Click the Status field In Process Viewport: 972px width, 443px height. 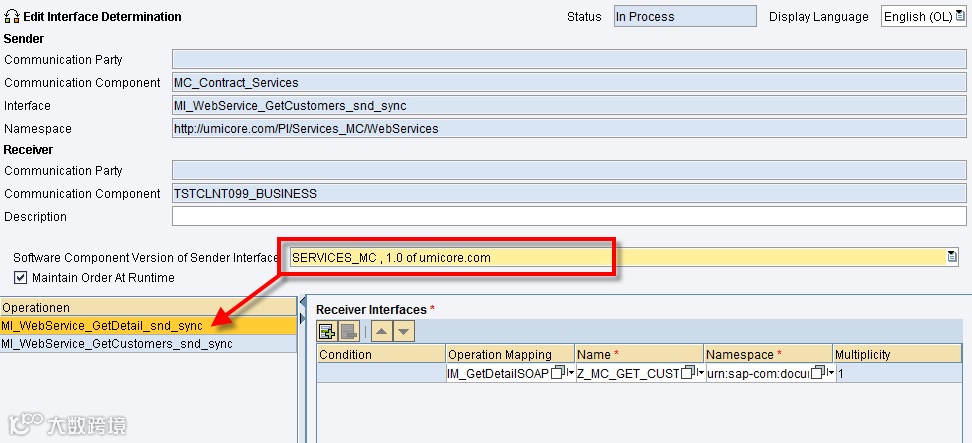(x=685, y=17)
